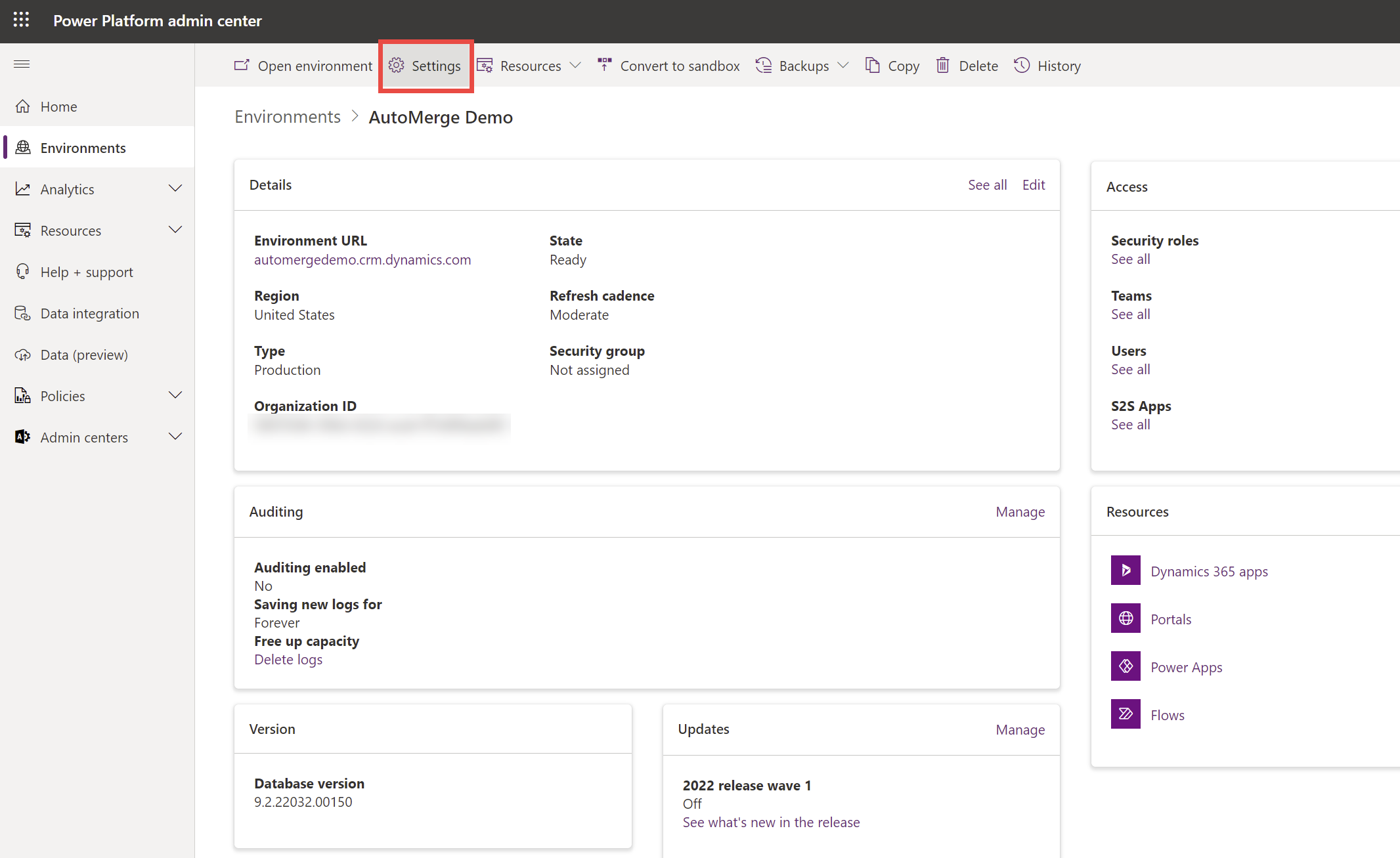The image size is (1400, 858).
Task: Click the Convert to sandbox icon
Action: [x=605, y=64]
